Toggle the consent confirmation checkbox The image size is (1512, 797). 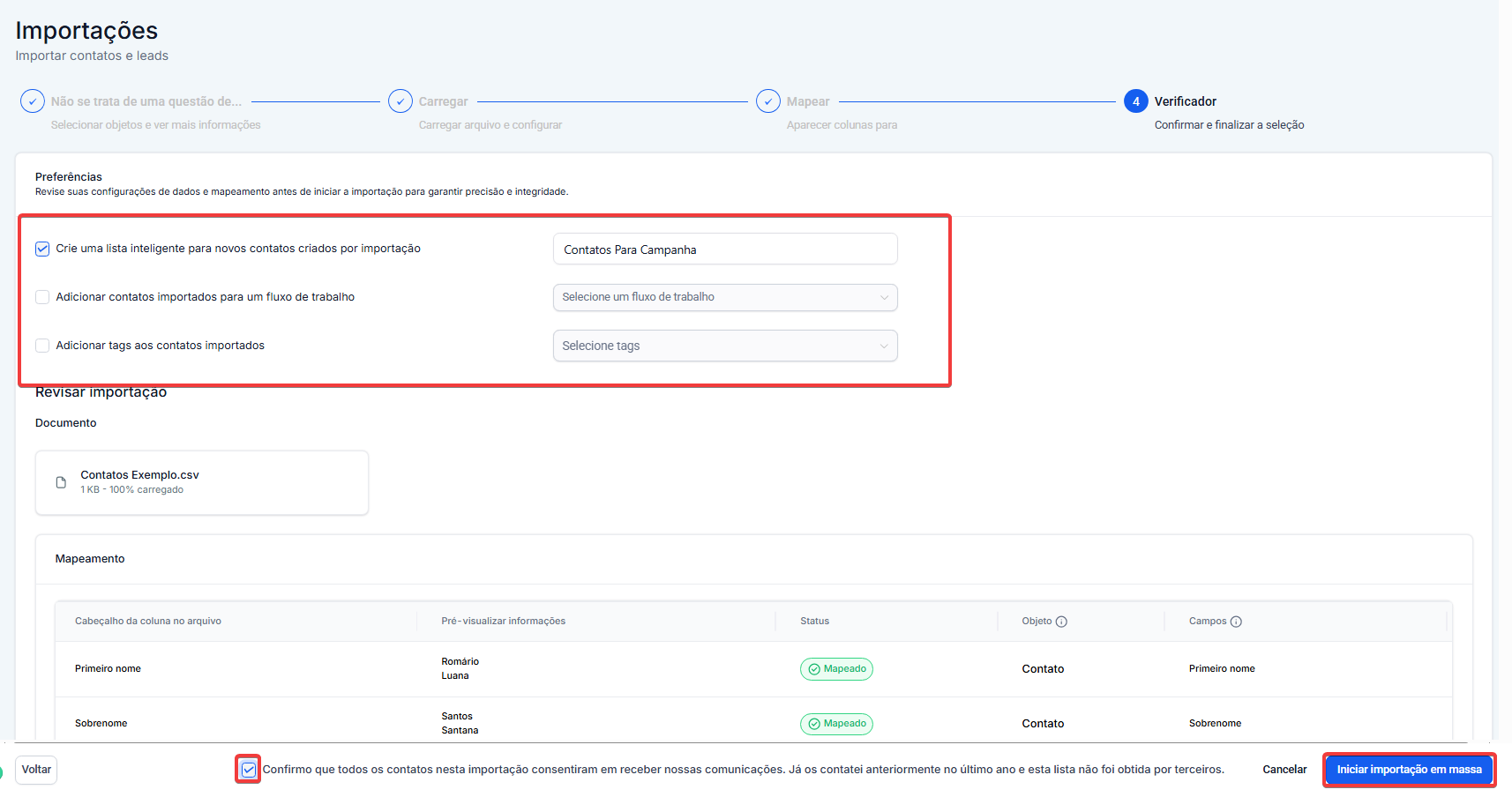click(x=249, y=770)
